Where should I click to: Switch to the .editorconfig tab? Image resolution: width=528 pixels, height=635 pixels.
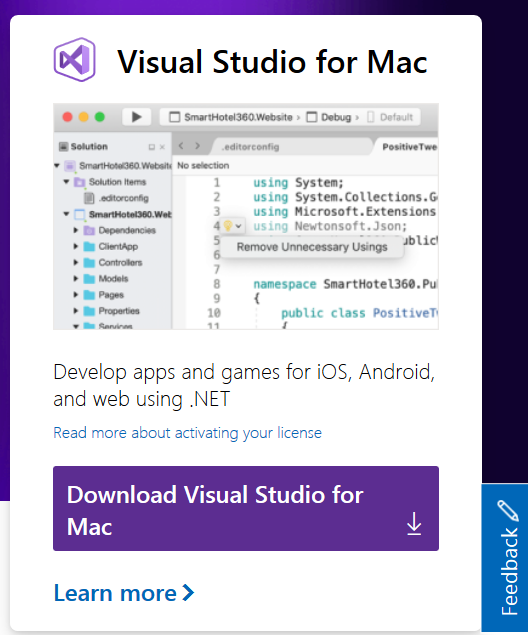tap(250, 147)
